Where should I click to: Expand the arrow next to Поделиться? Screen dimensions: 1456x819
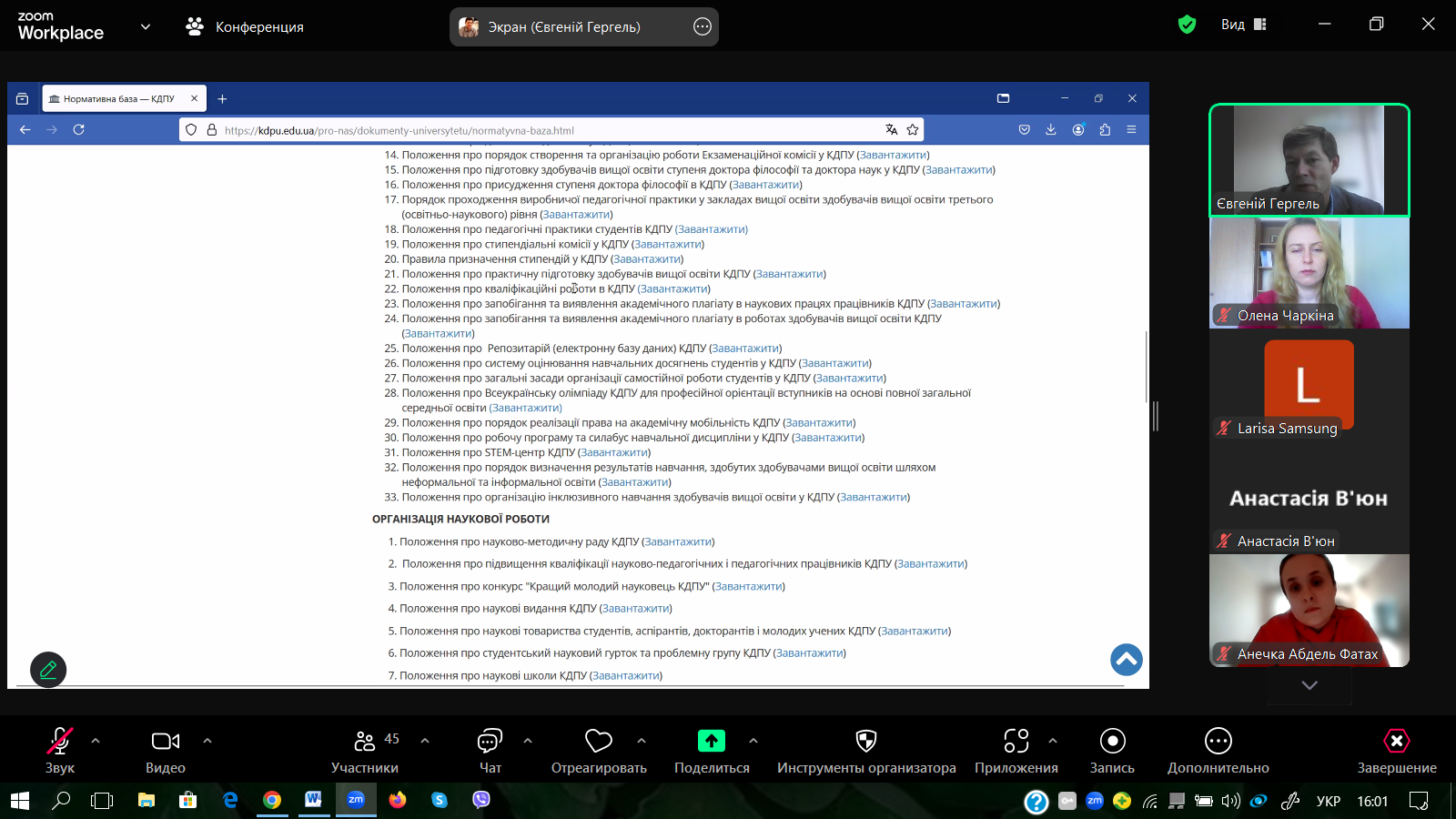tap(753, 741)
